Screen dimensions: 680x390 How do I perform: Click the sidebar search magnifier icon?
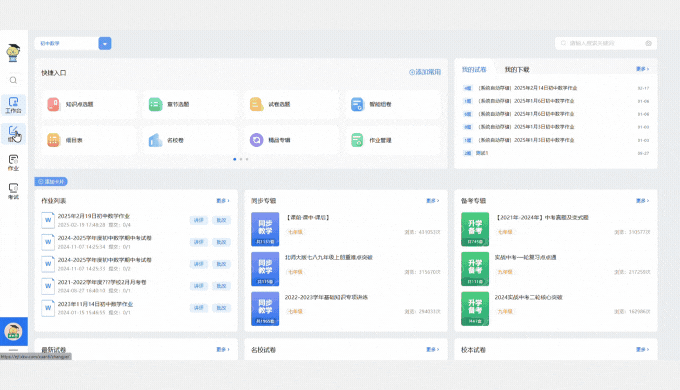point(13,80)
